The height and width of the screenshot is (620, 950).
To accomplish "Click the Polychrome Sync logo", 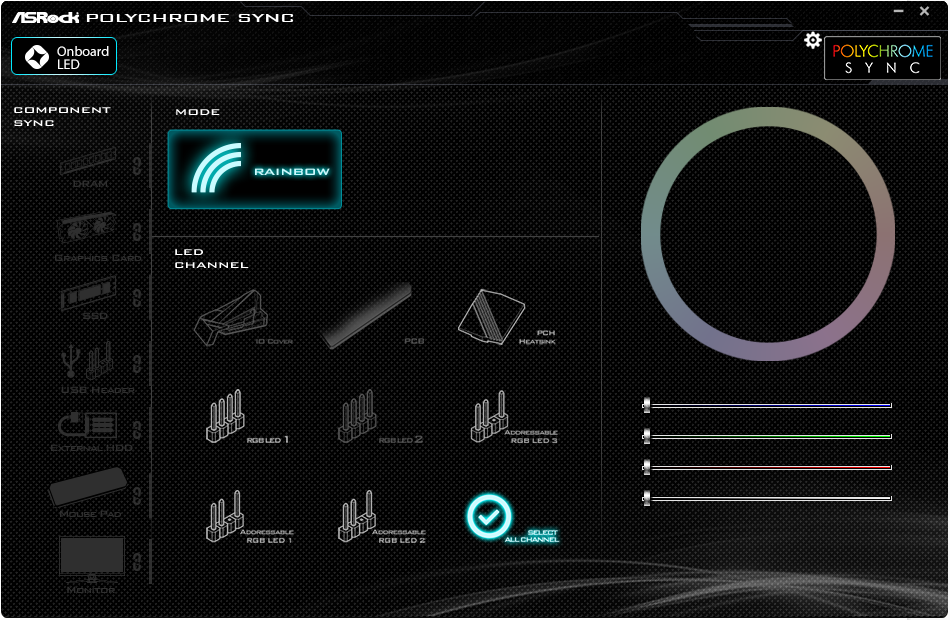I will point(882,59).
